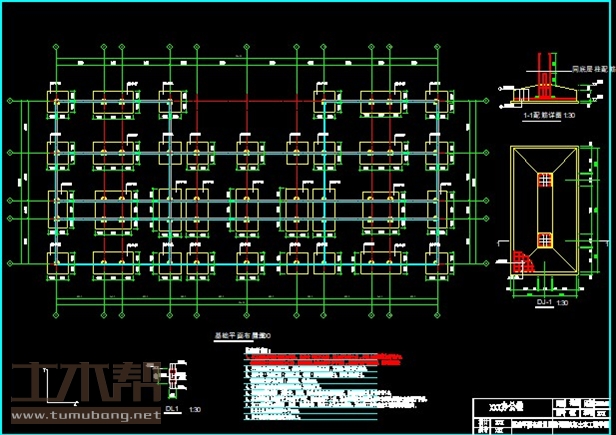Click the tumubong.net watermark URL
Viewport: 616px width, 435px height.
[x=85, y=414]
